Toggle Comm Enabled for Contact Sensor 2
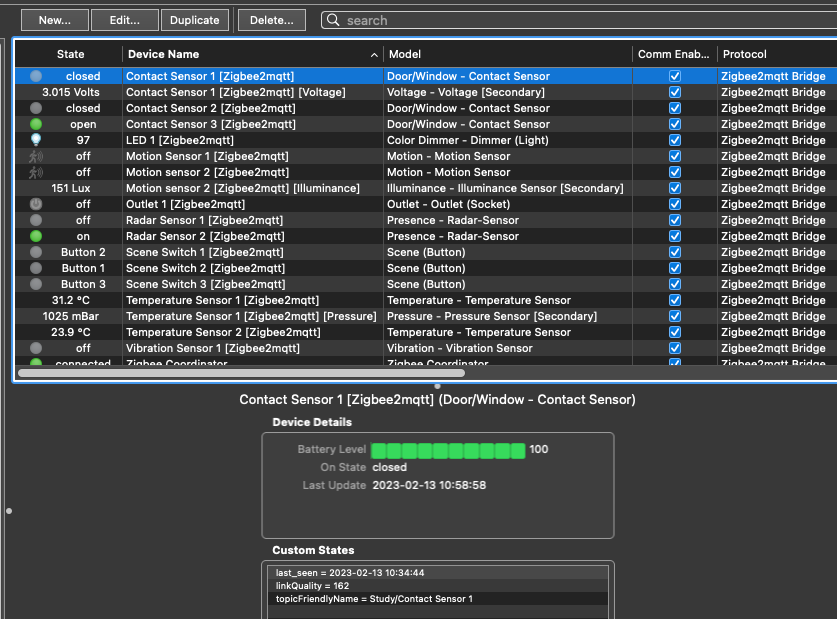This screenshot has width=837, height=619. 675,108
